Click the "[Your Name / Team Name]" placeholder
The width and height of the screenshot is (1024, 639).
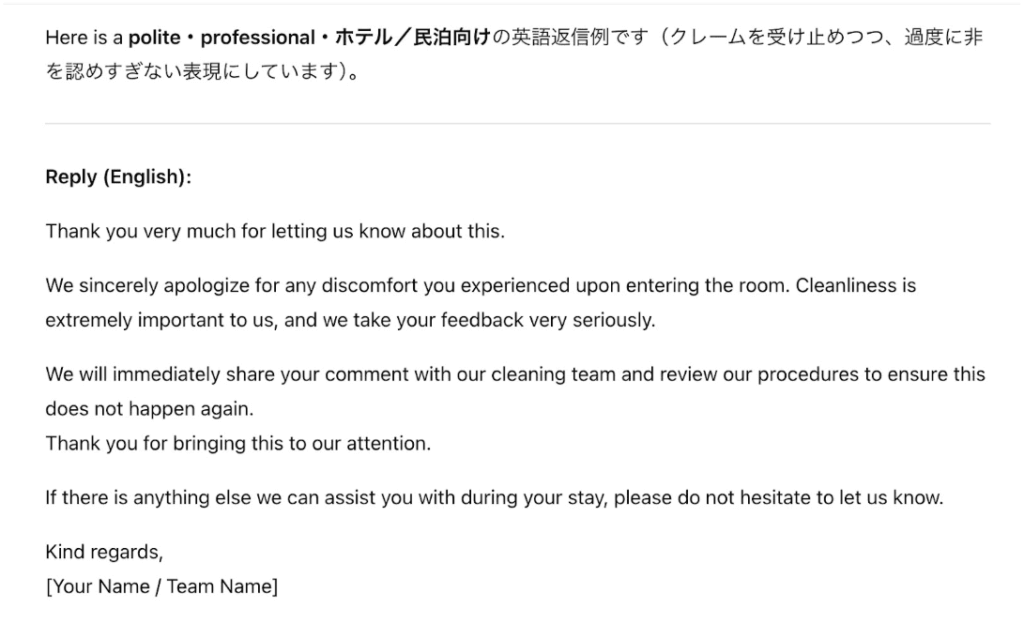161,586
